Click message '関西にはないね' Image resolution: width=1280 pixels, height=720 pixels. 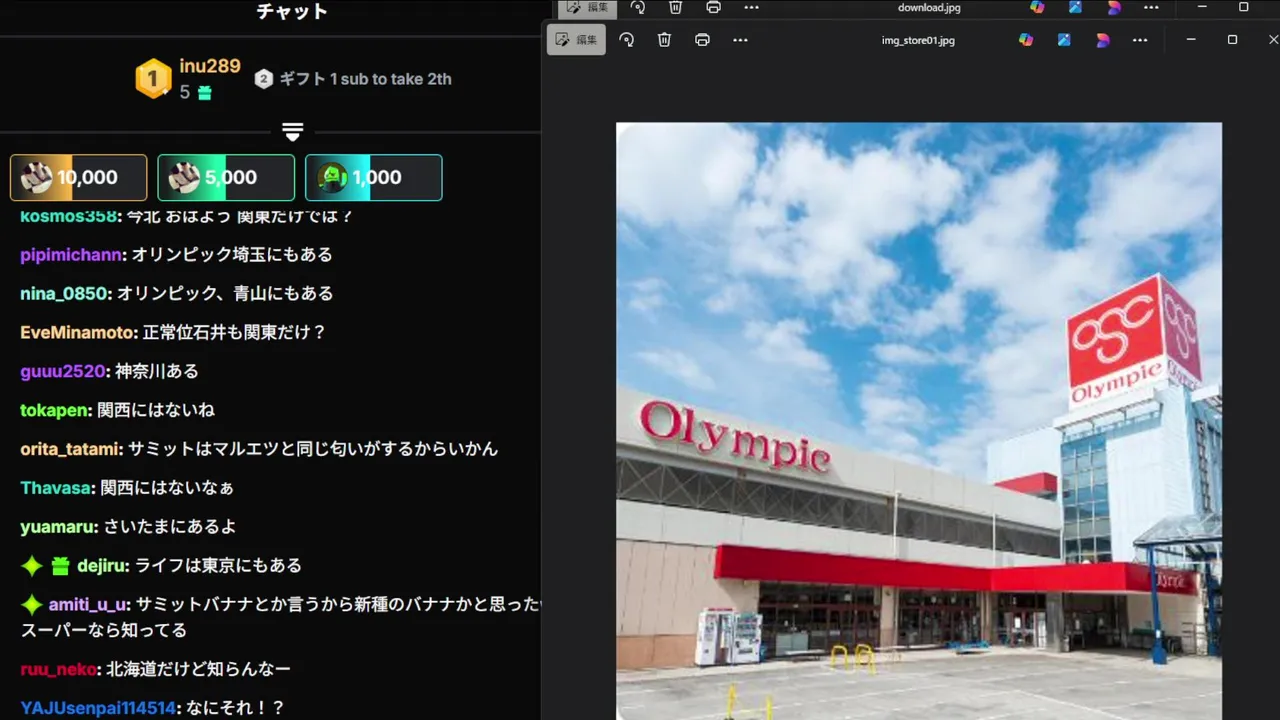[x=156, y=410]
